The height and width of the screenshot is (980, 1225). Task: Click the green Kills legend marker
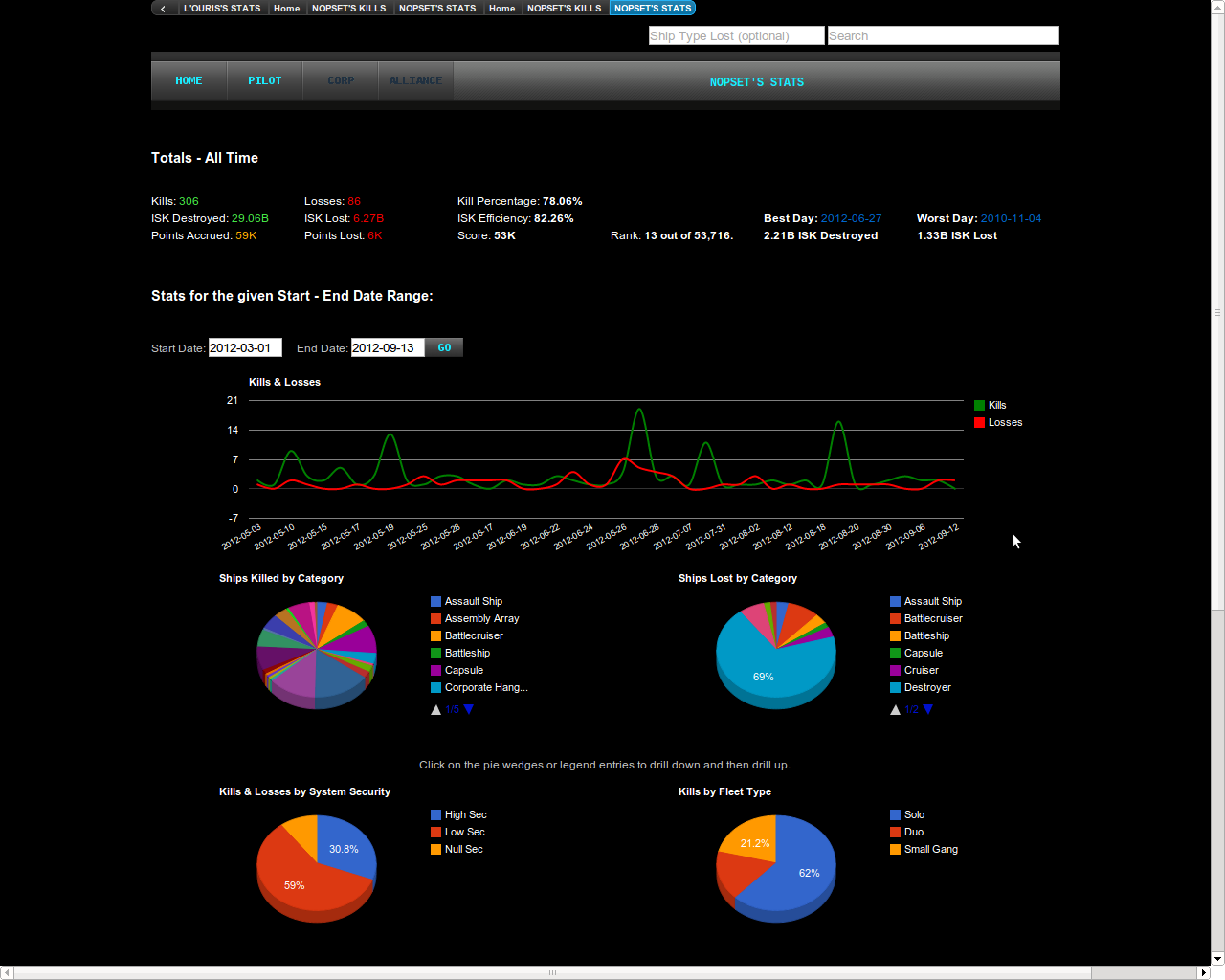[981, 404]
